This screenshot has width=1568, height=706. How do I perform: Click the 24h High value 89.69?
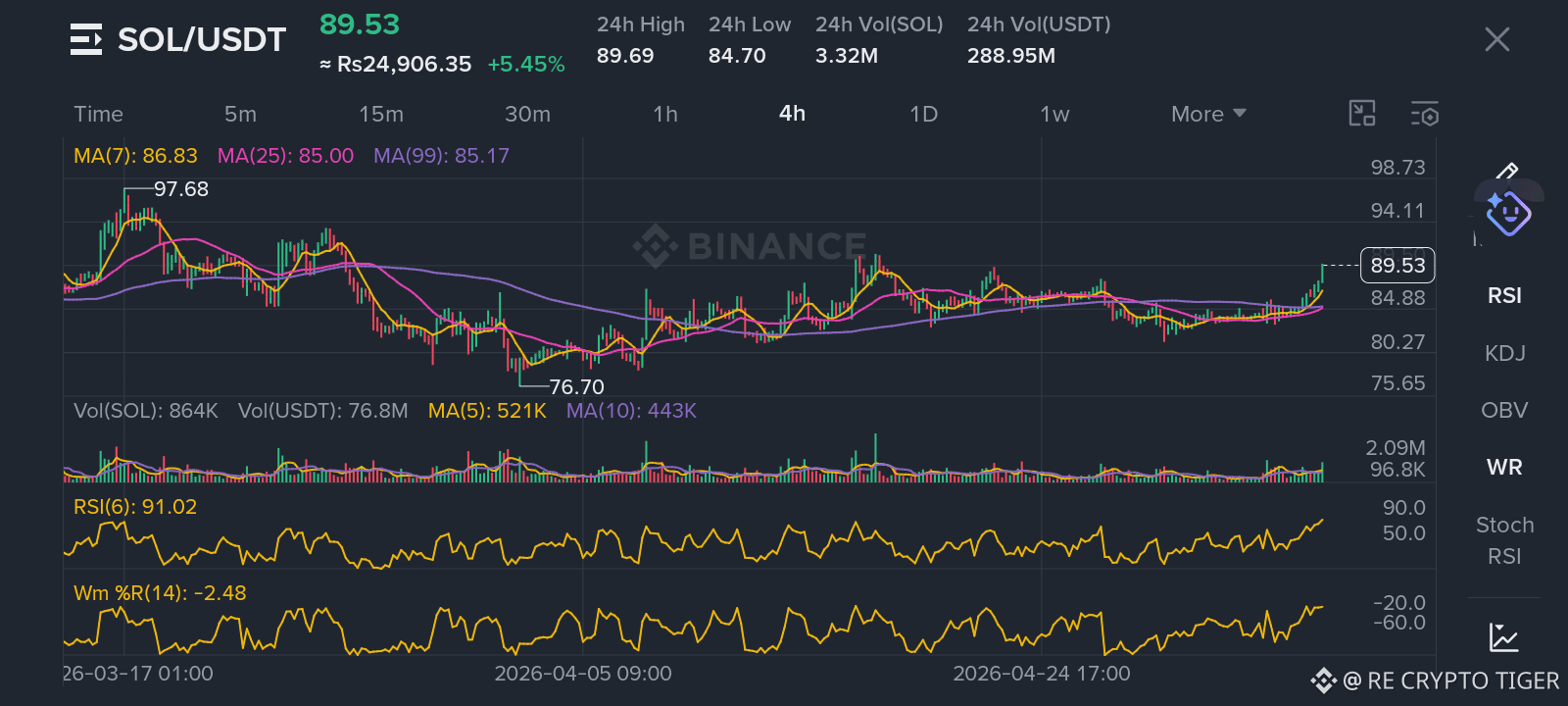[625, 56]
